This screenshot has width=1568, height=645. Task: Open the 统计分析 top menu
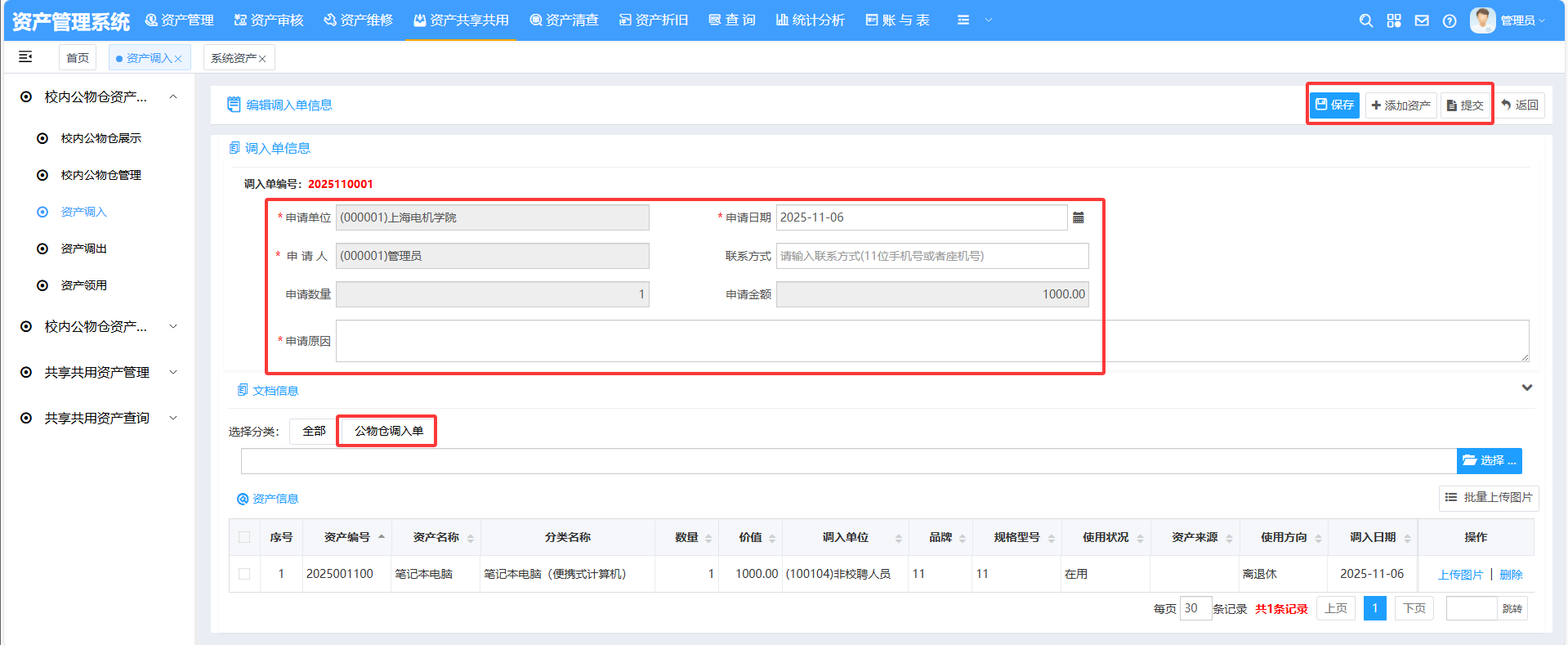[x=810, y=20]
